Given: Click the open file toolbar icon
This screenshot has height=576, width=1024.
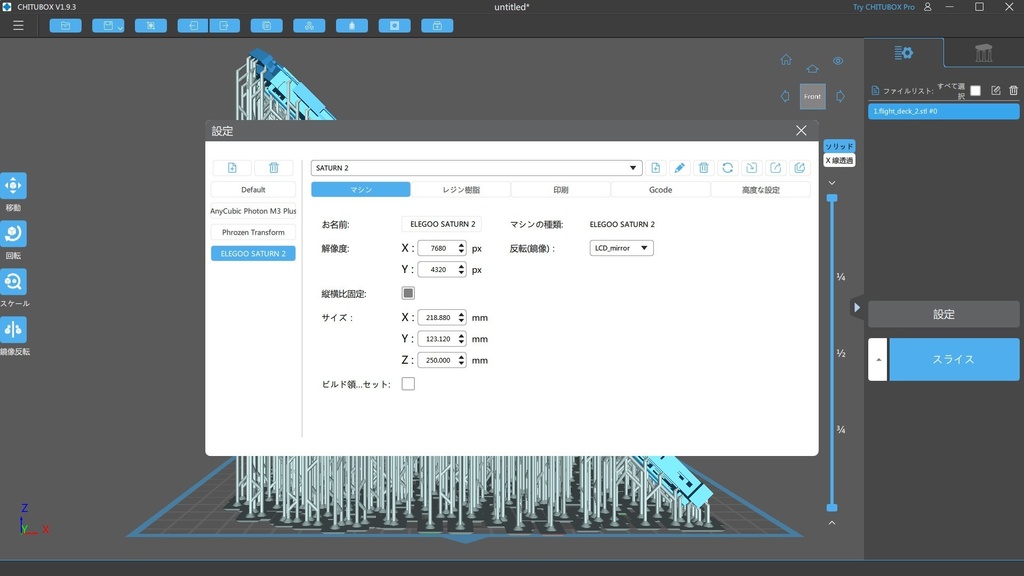Looking at the screenshot, I should [65, 25].
